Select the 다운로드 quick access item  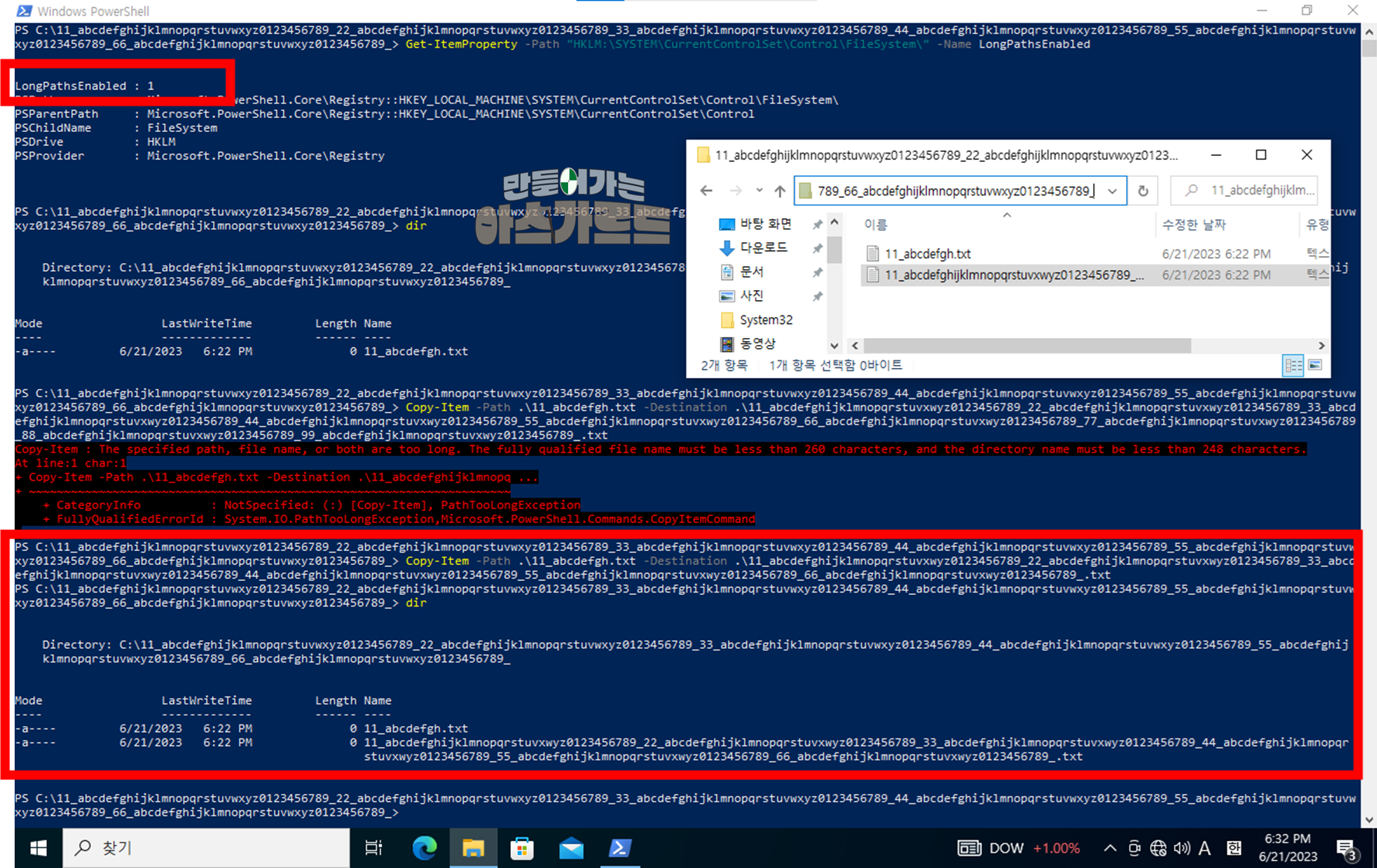[763, 248]
